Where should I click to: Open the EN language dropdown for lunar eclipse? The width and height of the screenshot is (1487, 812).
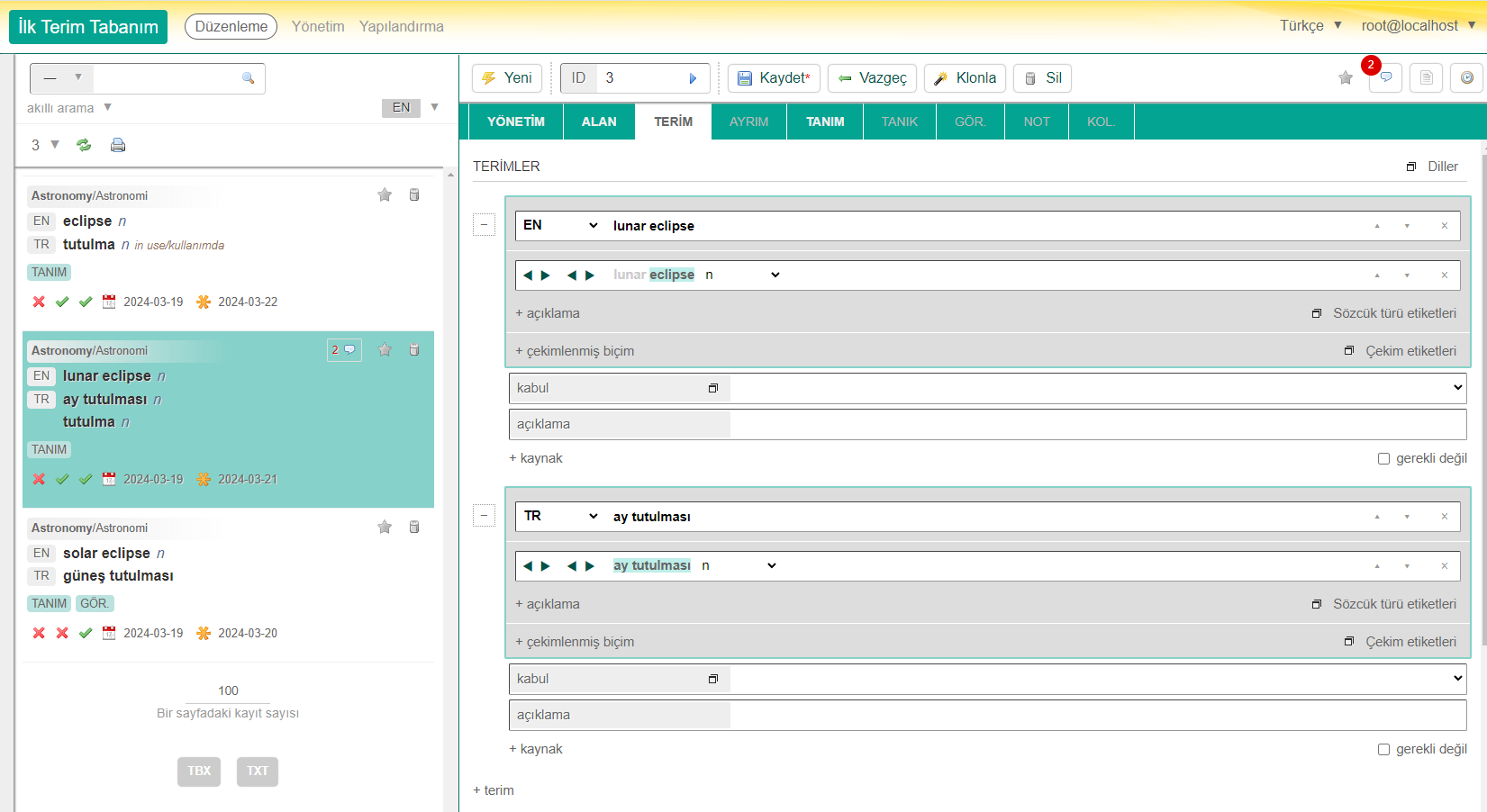[560, 225]
